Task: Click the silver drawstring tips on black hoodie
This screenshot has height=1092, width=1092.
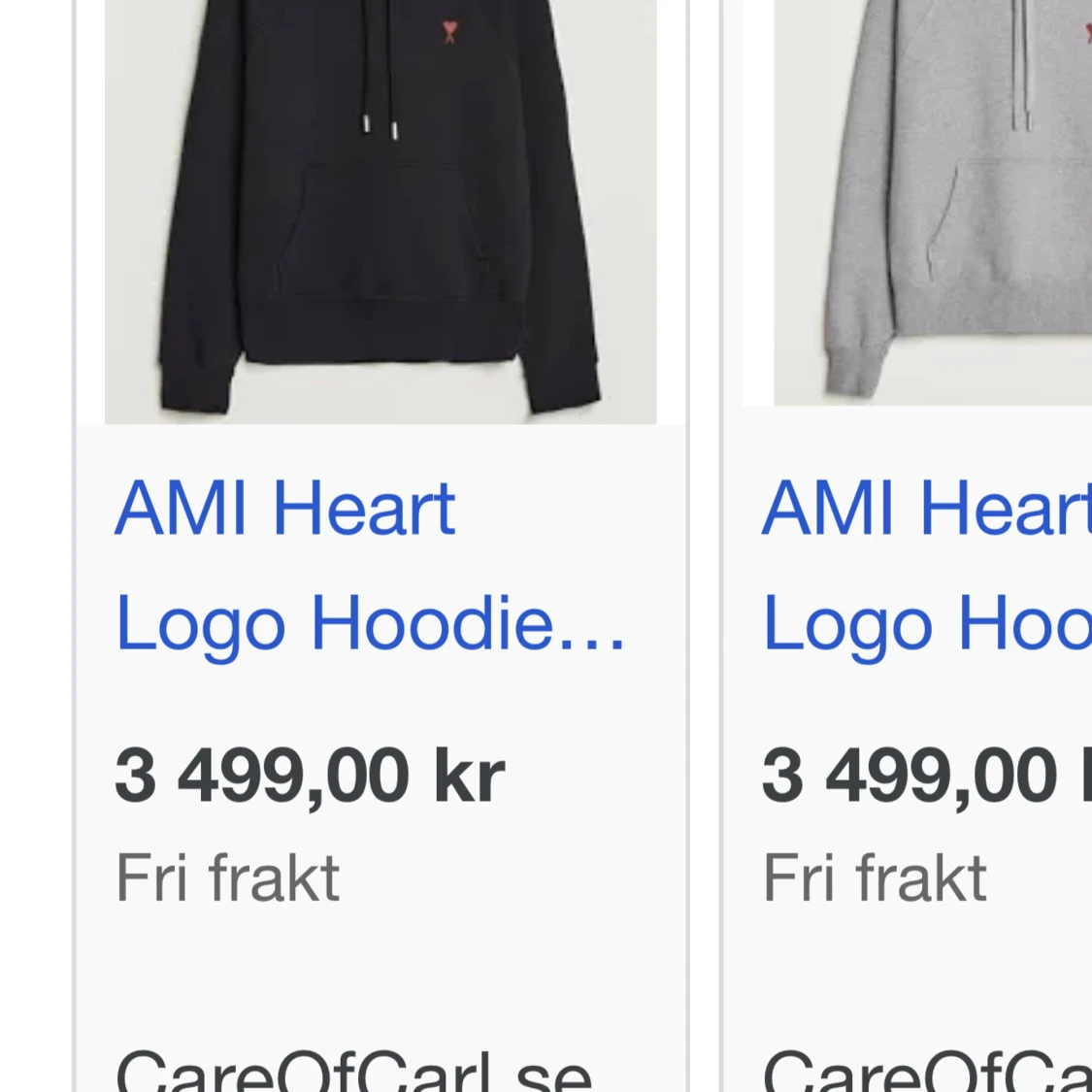Action: [381, 127]
